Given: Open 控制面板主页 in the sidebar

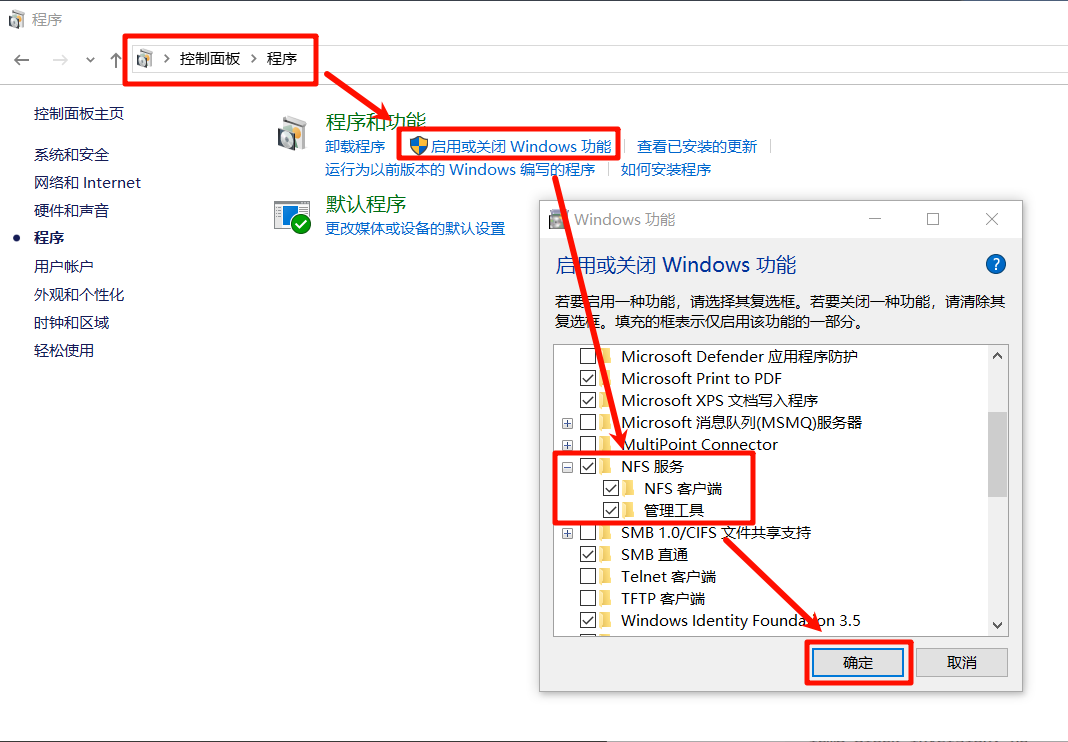Looking at the screenshot, I should tap(79, 114).
